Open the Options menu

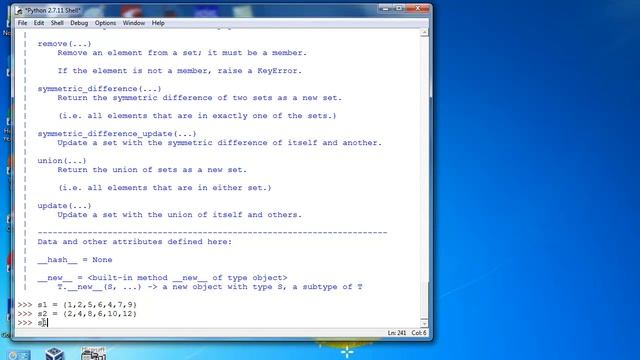105,23
